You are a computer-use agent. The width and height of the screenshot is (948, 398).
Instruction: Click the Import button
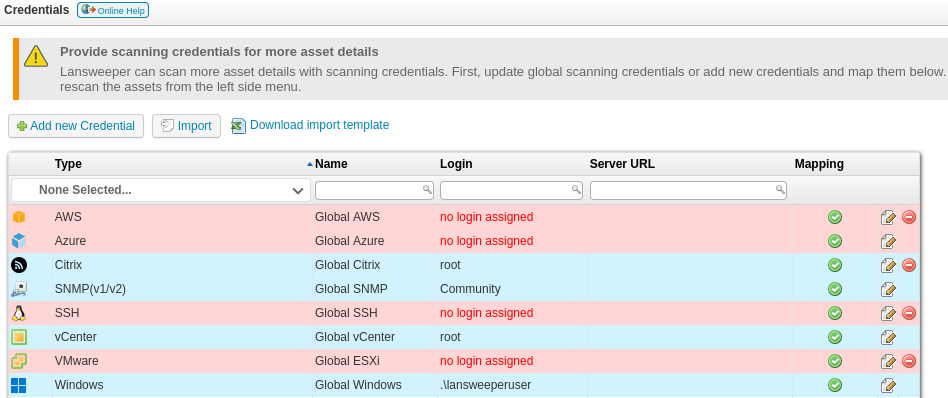pyautogui.click(x=186, y=126)
